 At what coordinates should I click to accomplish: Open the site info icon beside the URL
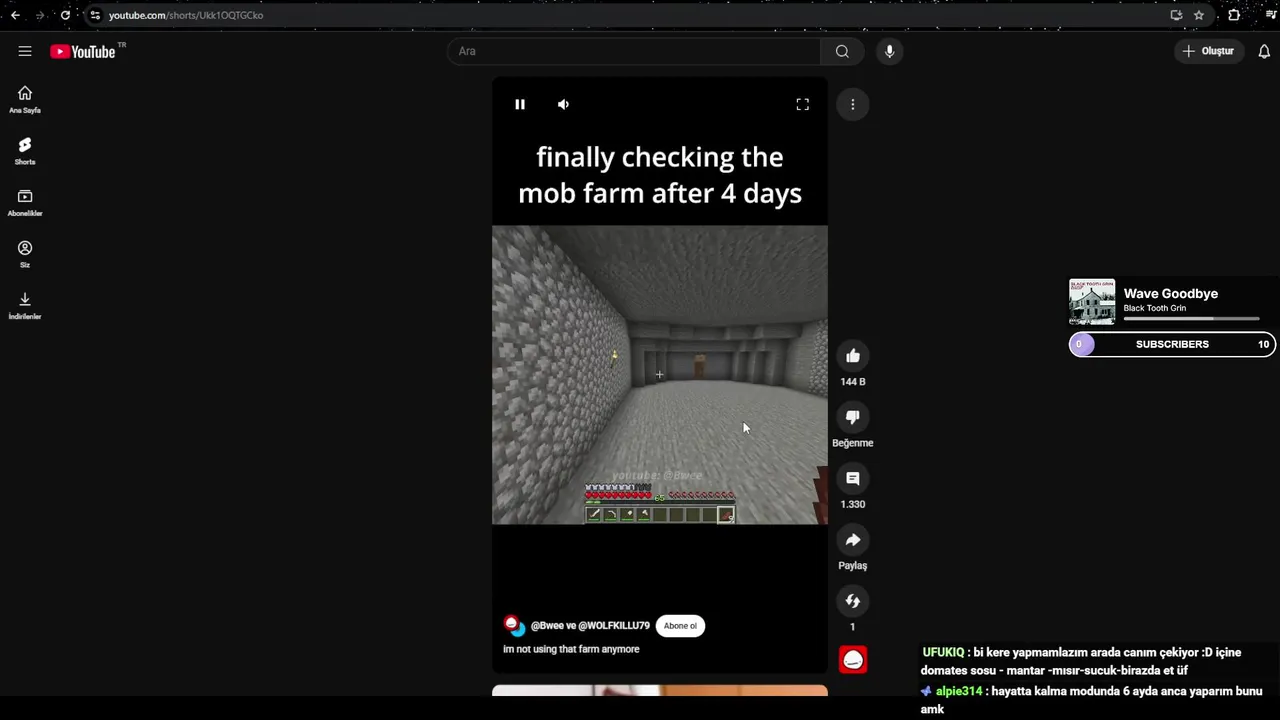[94, 15]
